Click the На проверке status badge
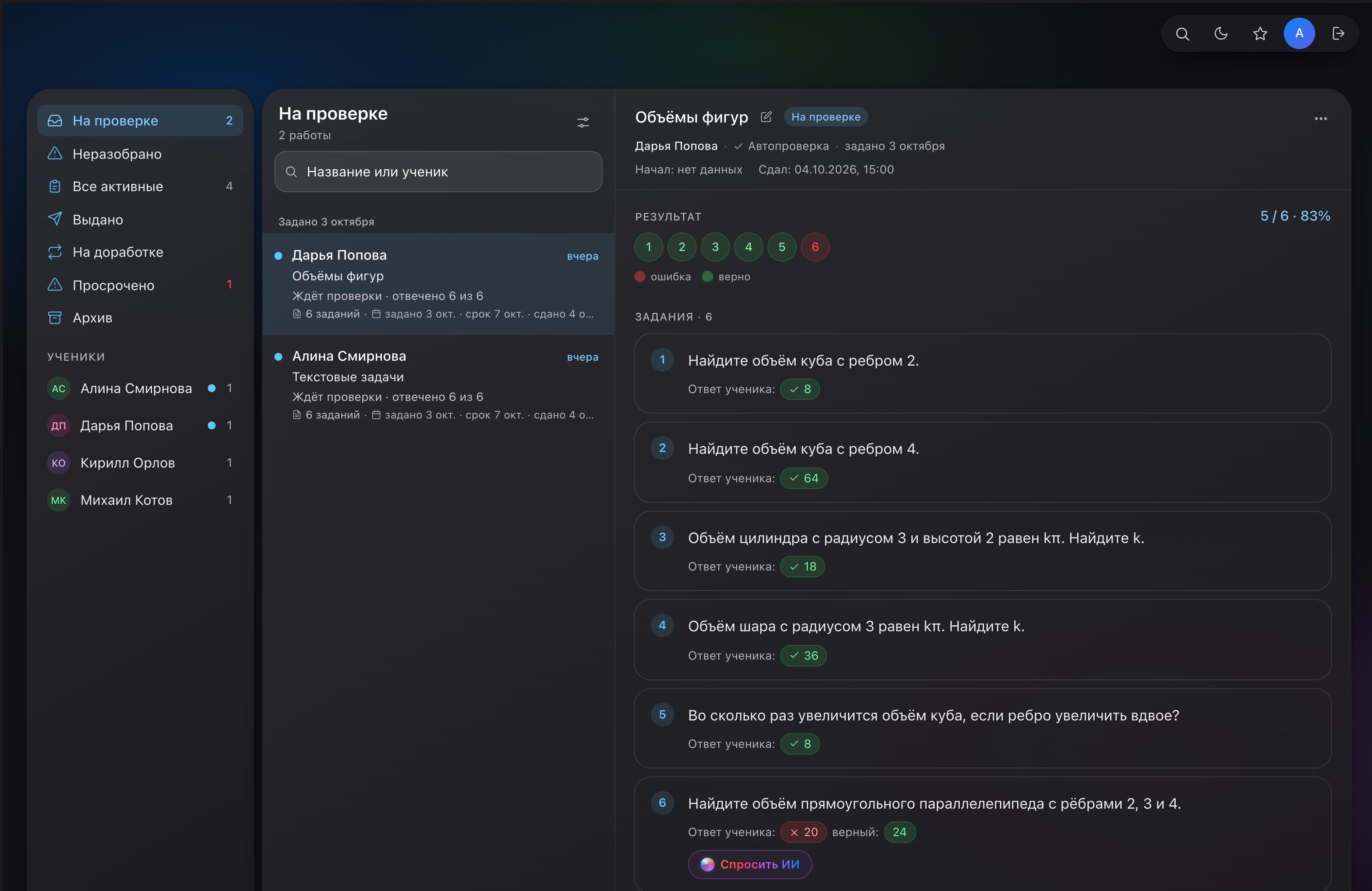Screen dimensions: 1372x891 [825, 117]
